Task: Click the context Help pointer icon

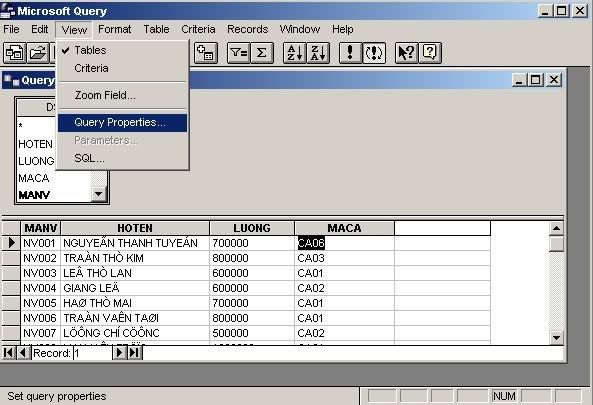Action: click(406, 53)
